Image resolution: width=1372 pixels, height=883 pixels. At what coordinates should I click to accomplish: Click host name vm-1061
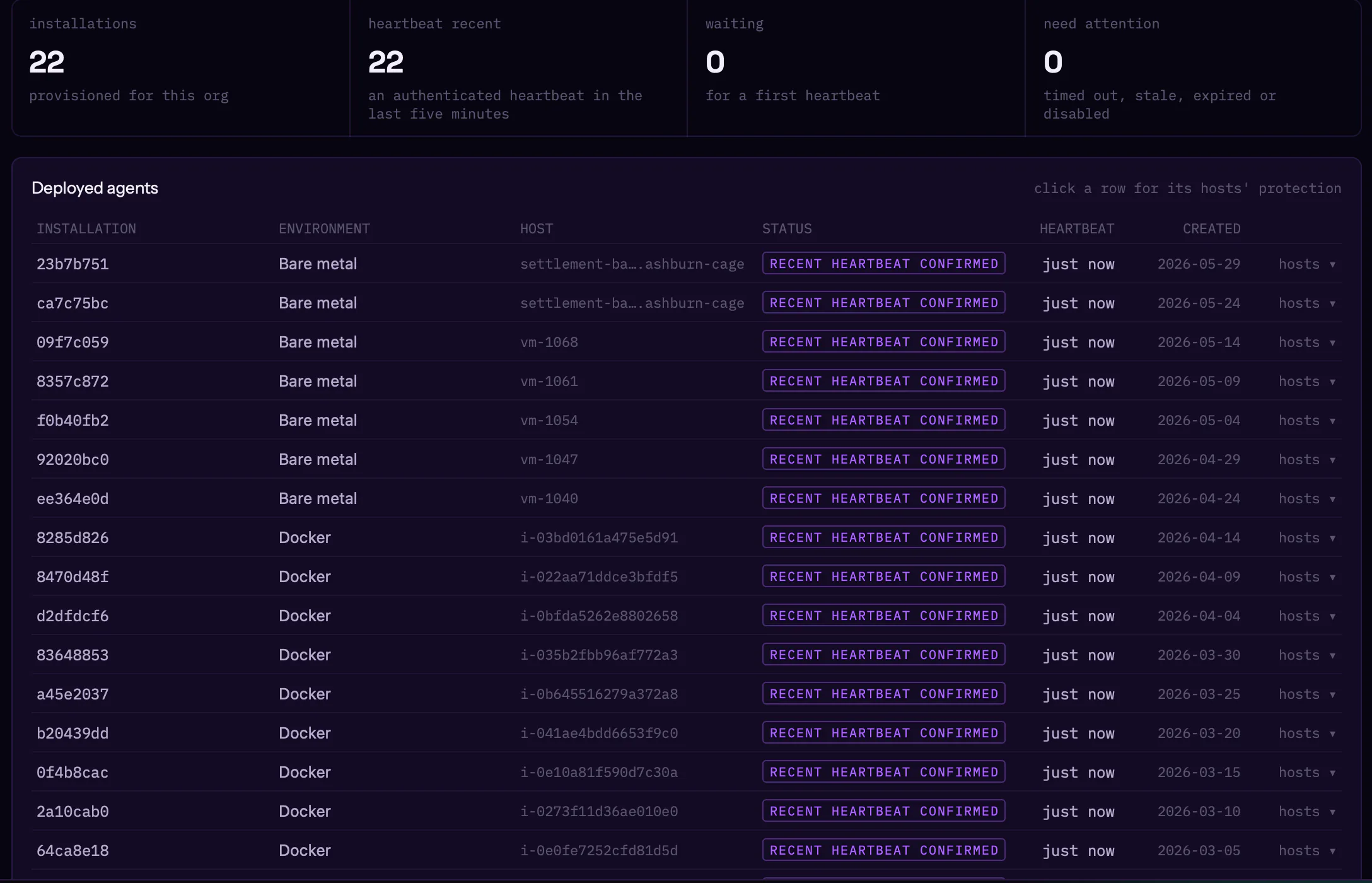pyautogui.click(x=549, y=382)
